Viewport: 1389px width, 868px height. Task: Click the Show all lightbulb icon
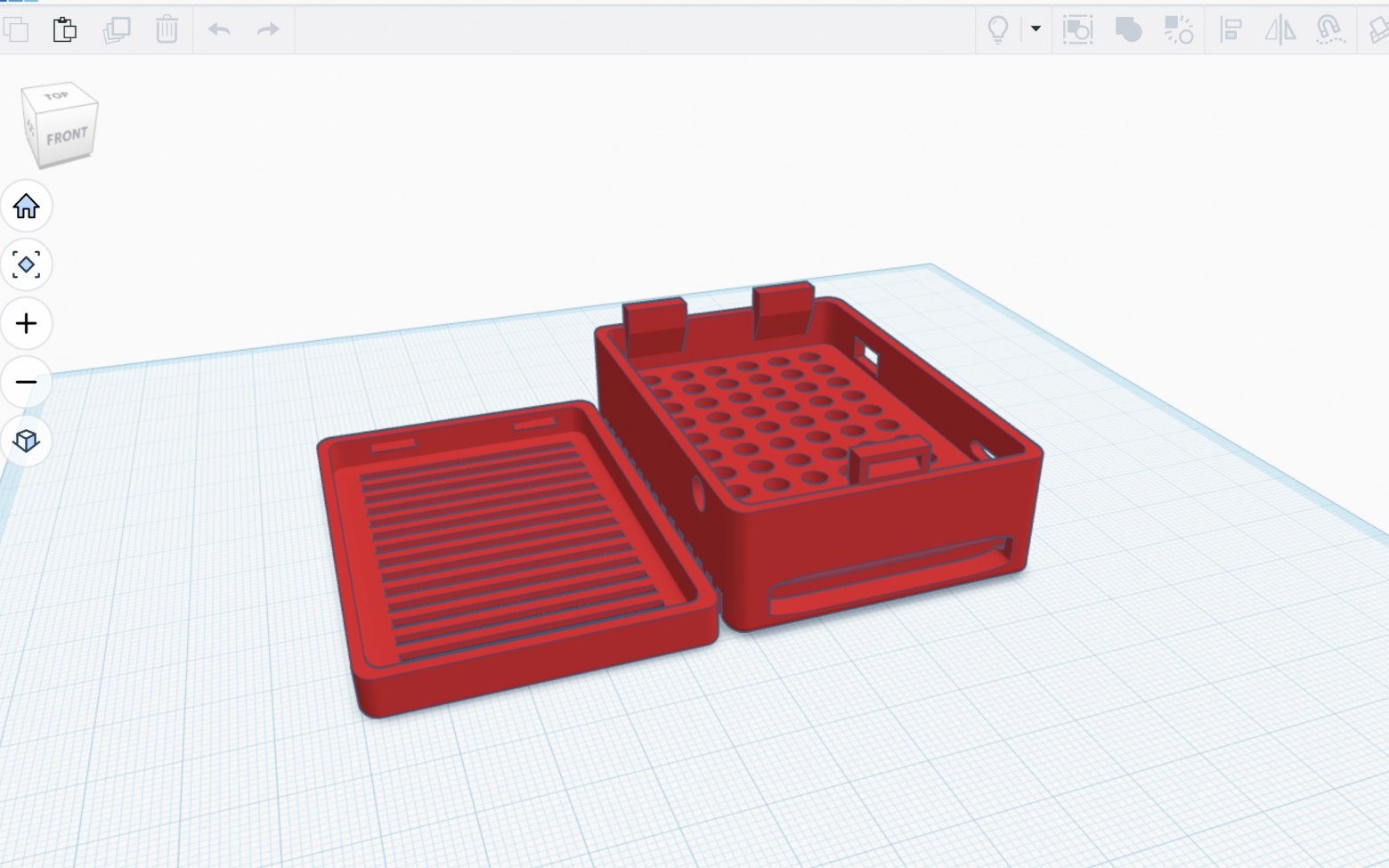point(998,29)
